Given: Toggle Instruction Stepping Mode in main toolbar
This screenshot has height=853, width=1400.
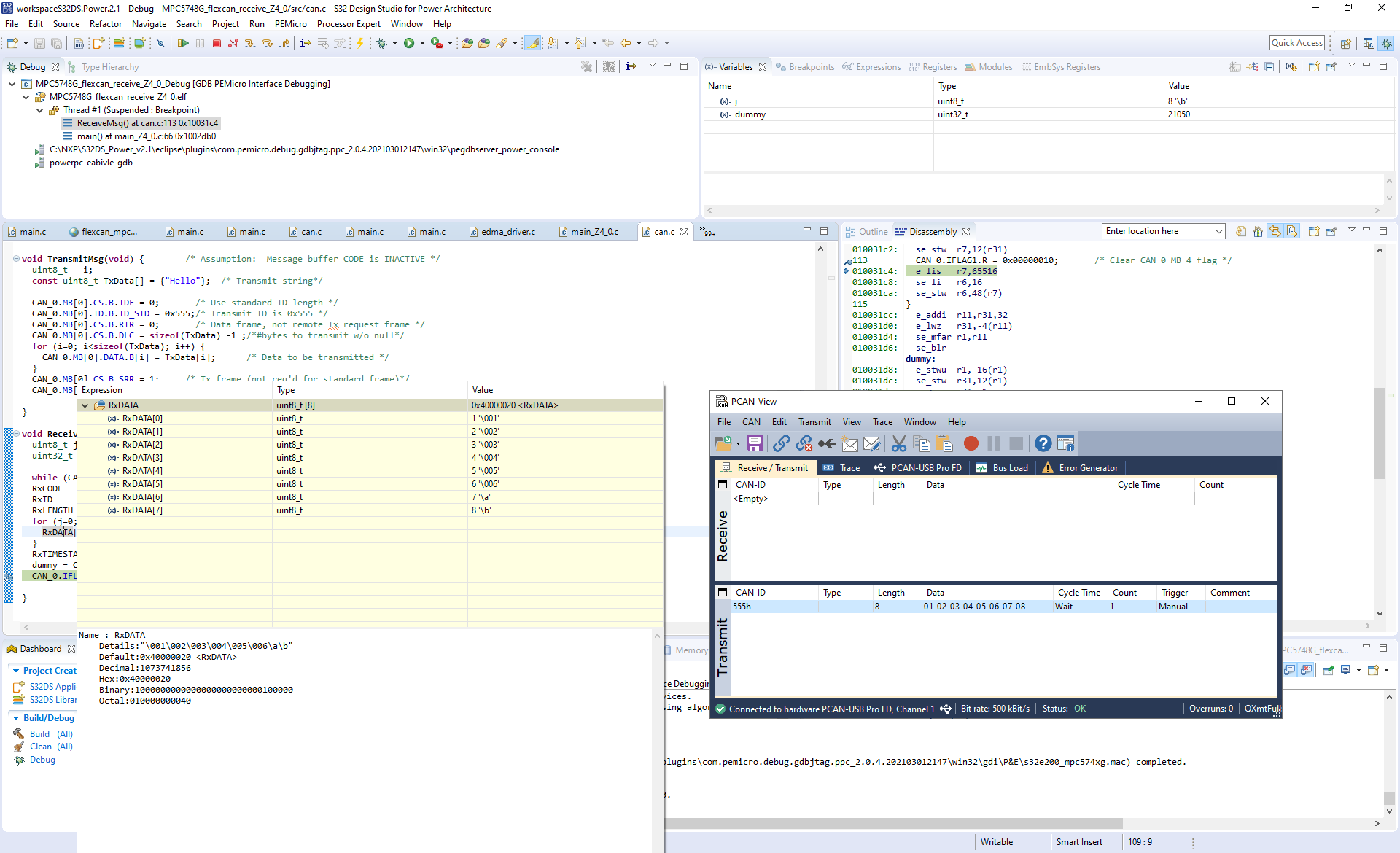Looking at the screenshot, I should pyautogui.click(x=305, y=44).
